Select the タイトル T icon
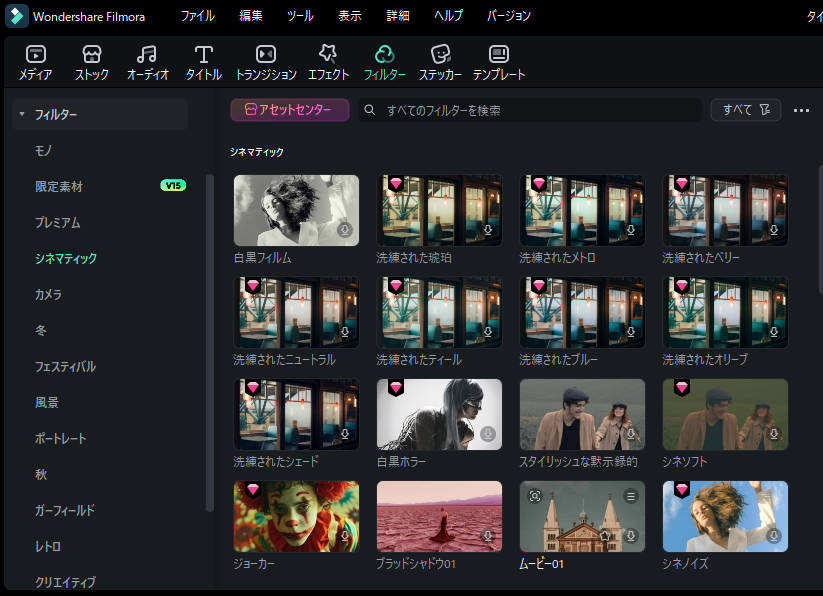The width and height of the screenshot is (823, 596). pyautogui.click(x=203, y=55)
